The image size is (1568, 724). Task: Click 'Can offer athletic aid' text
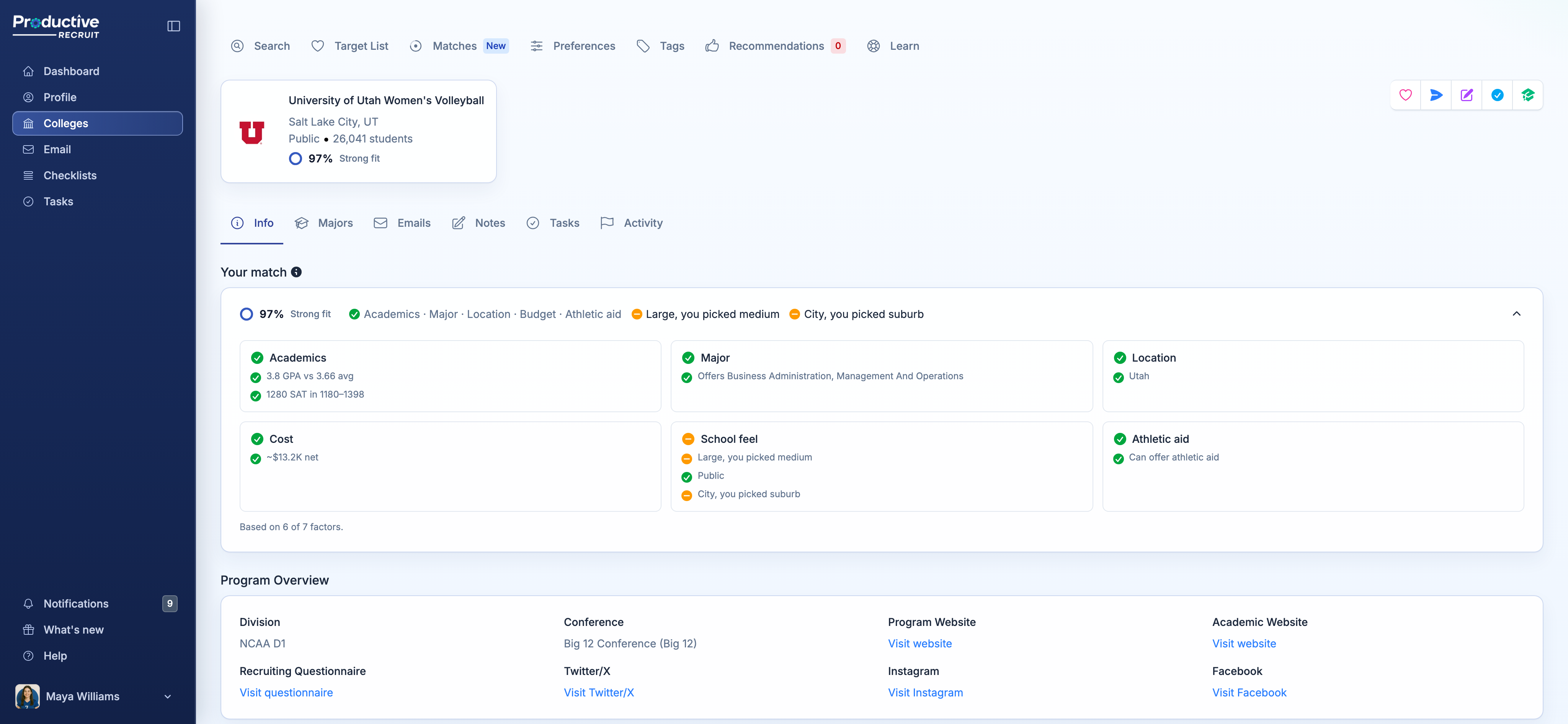1174,457
